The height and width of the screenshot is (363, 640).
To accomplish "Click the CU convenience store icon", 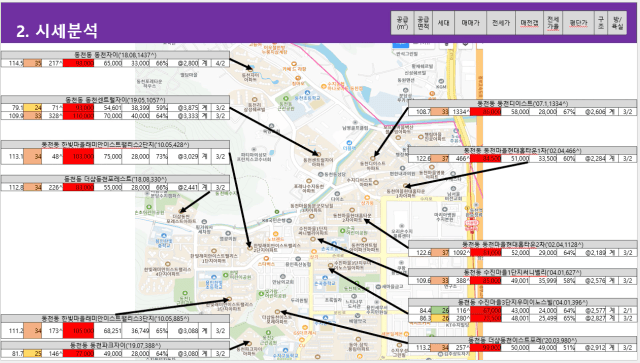I will point(302,340).
